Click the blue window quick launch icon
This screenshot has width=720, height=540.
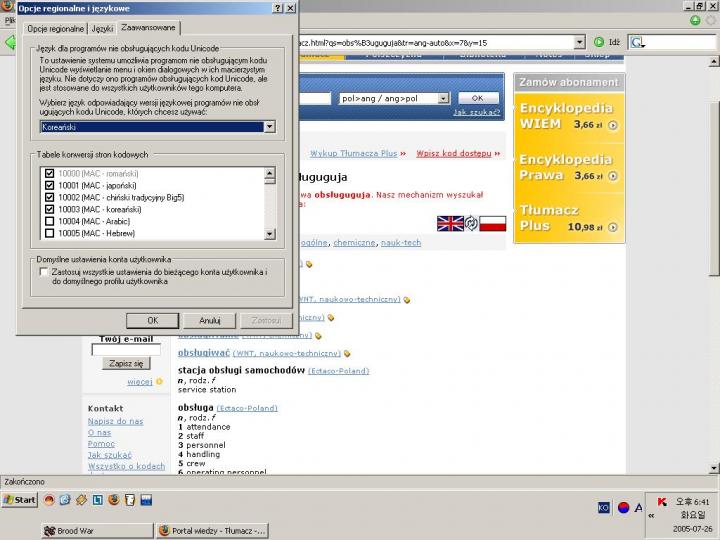point(146,500)
